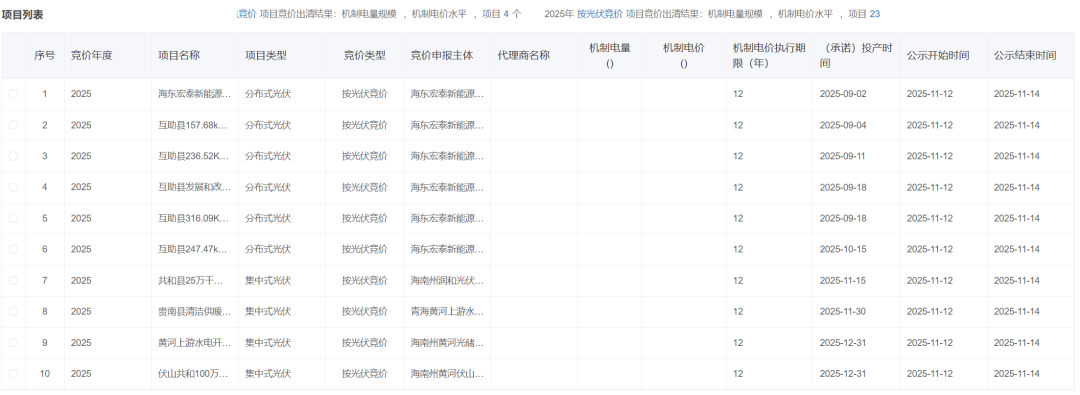This screenshot has height=395, width=1080.
Task: Click the 项目类型 column header
Action: 266,56
